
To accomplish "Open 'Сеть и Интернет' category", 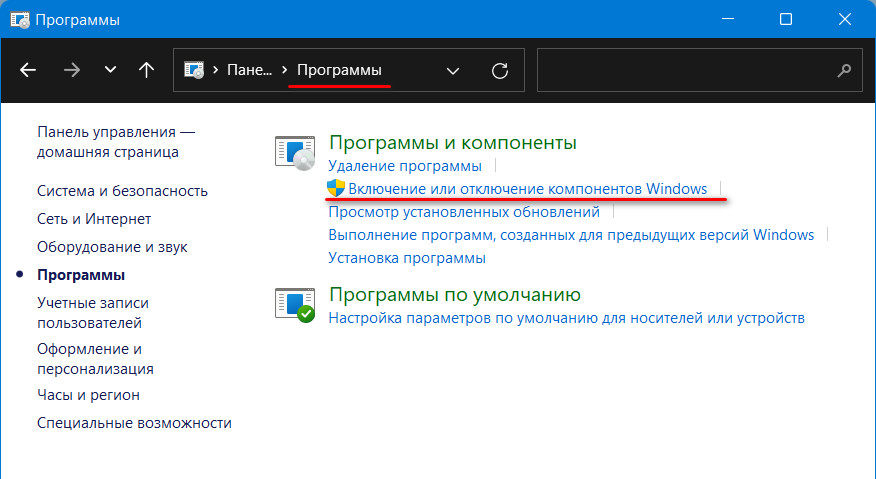I will click(94, 219).
